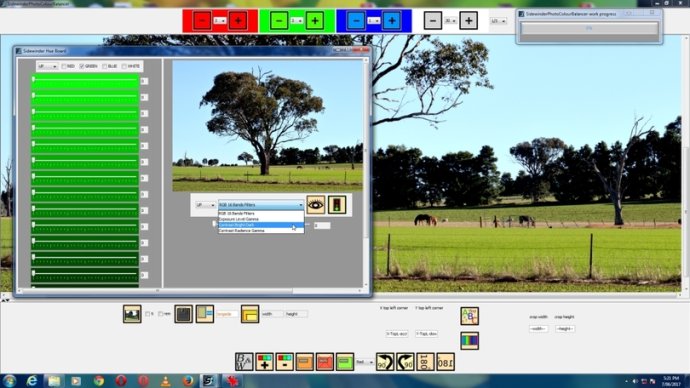The image size is (690, 388).
Task: Click the tree preview image in Hue Board
Action: tap(268, 126)
